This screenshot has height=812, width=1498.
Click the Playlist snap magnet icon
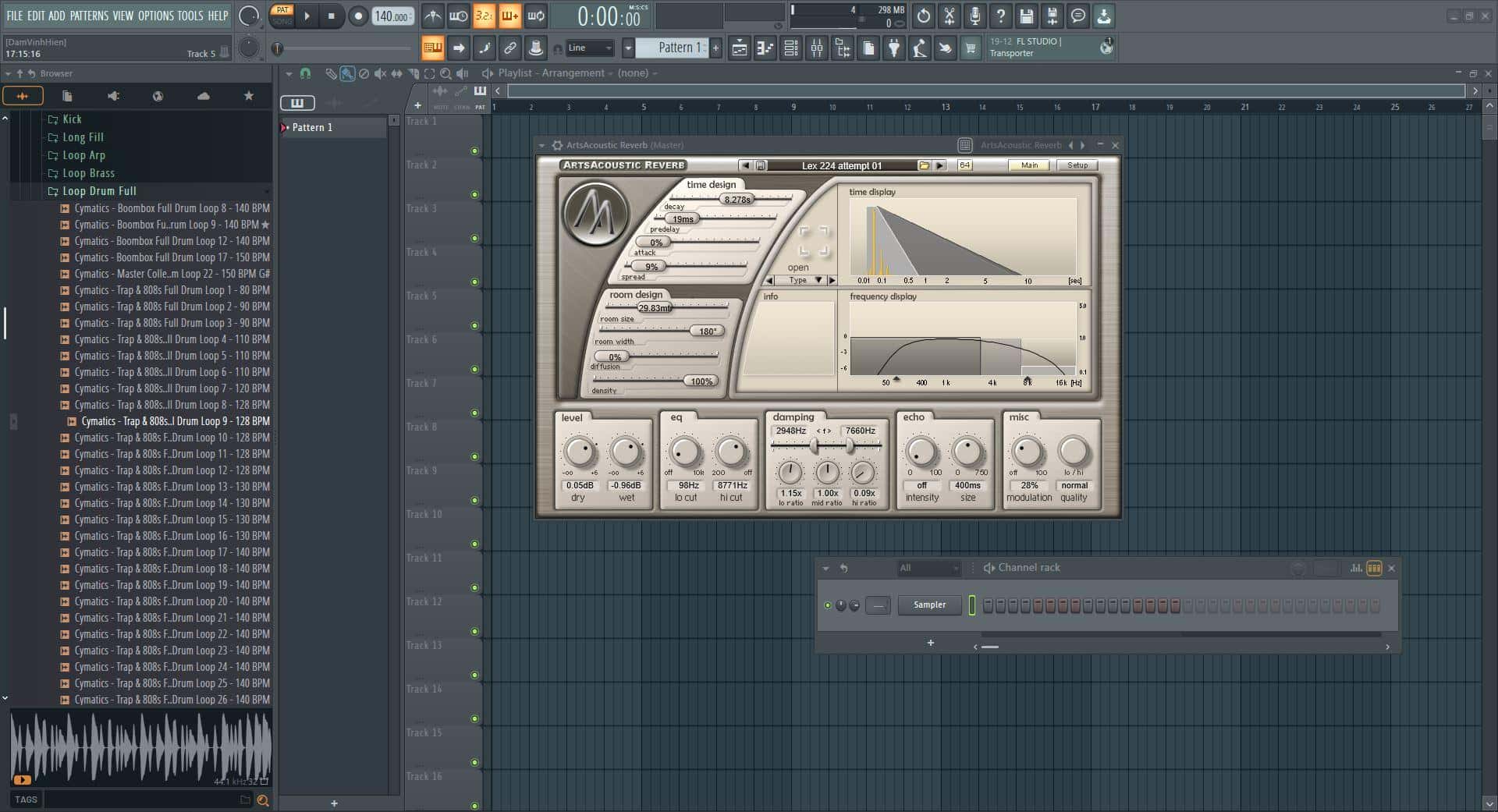(x=305, y=73)
